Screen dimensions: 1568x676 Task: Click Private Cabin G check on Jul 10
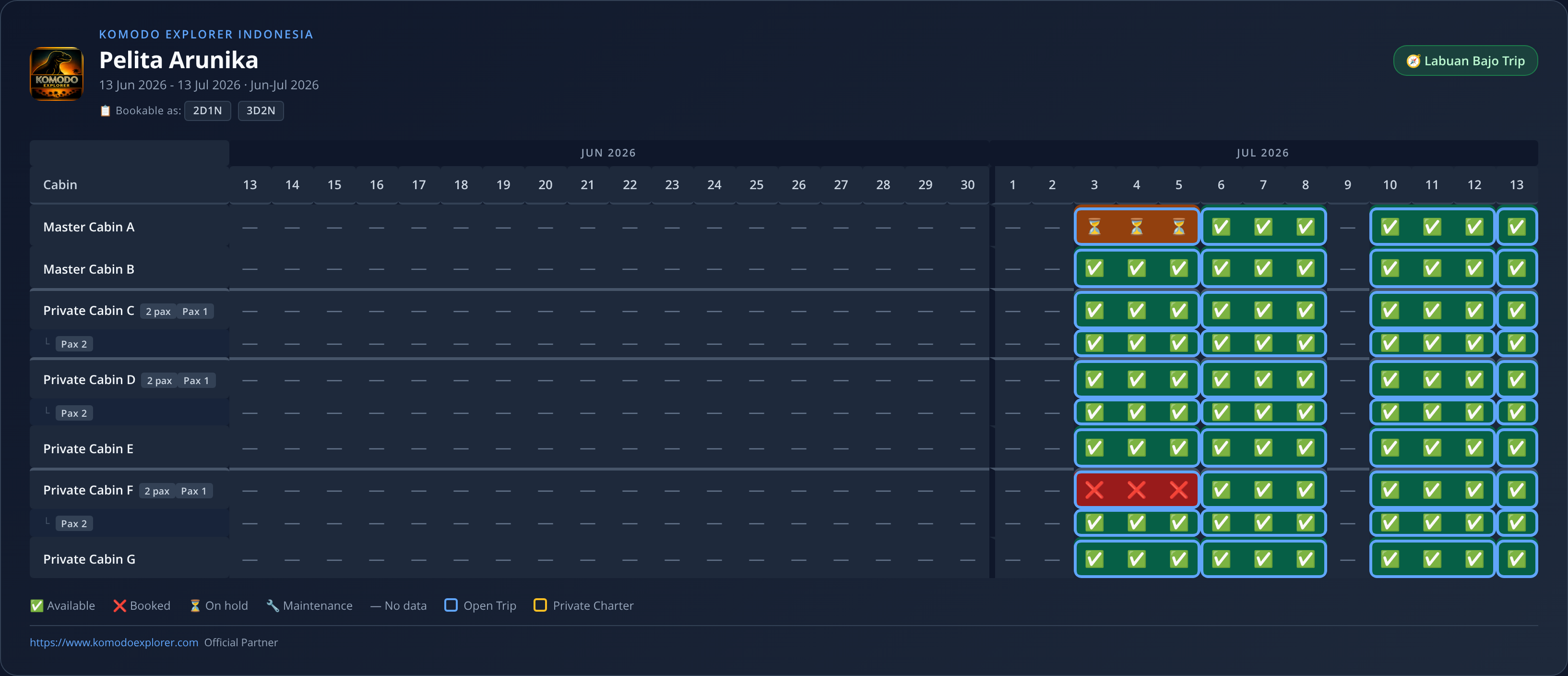coord(1390,558)
